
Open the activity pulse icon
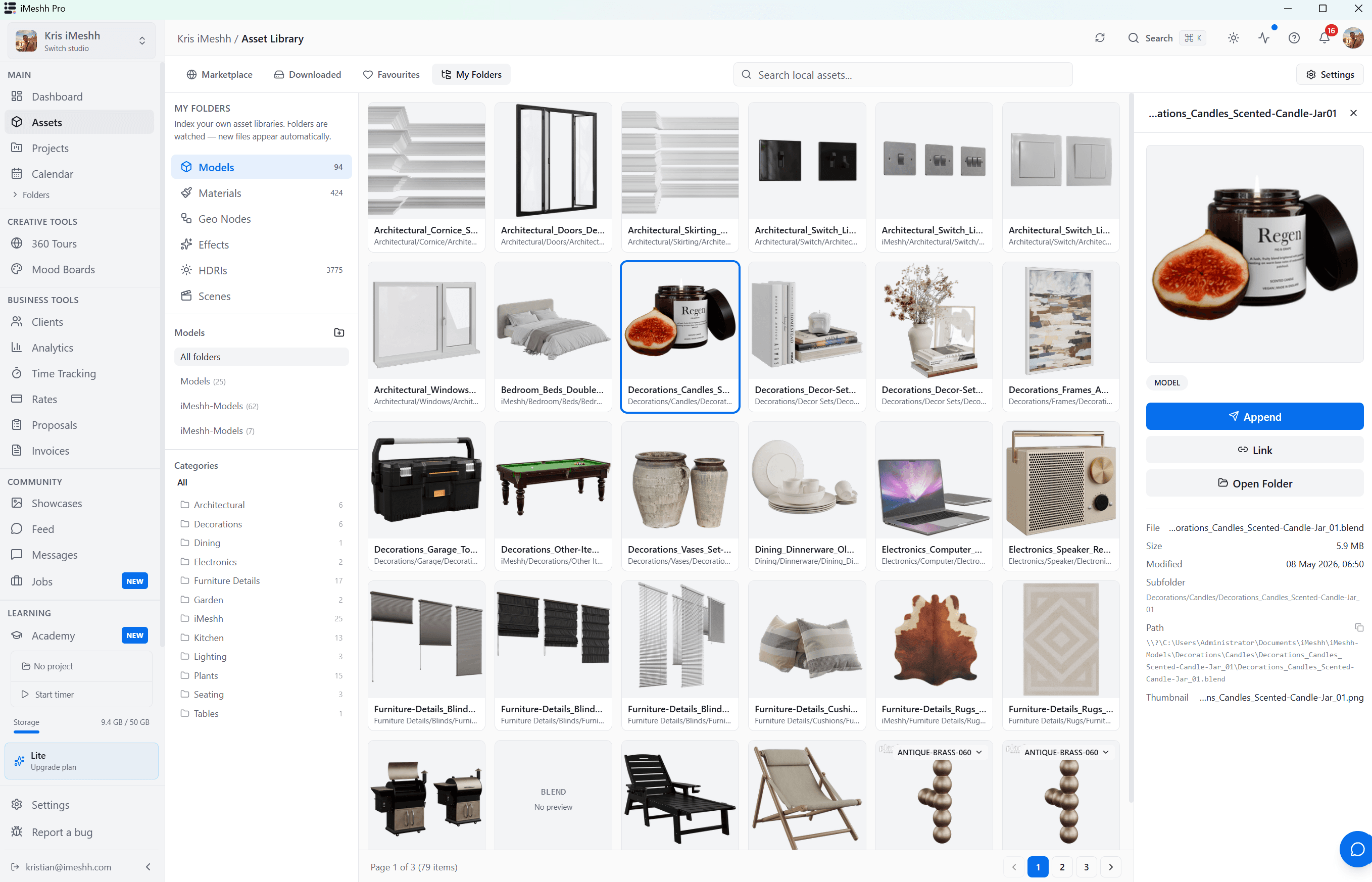(1264, 38)
